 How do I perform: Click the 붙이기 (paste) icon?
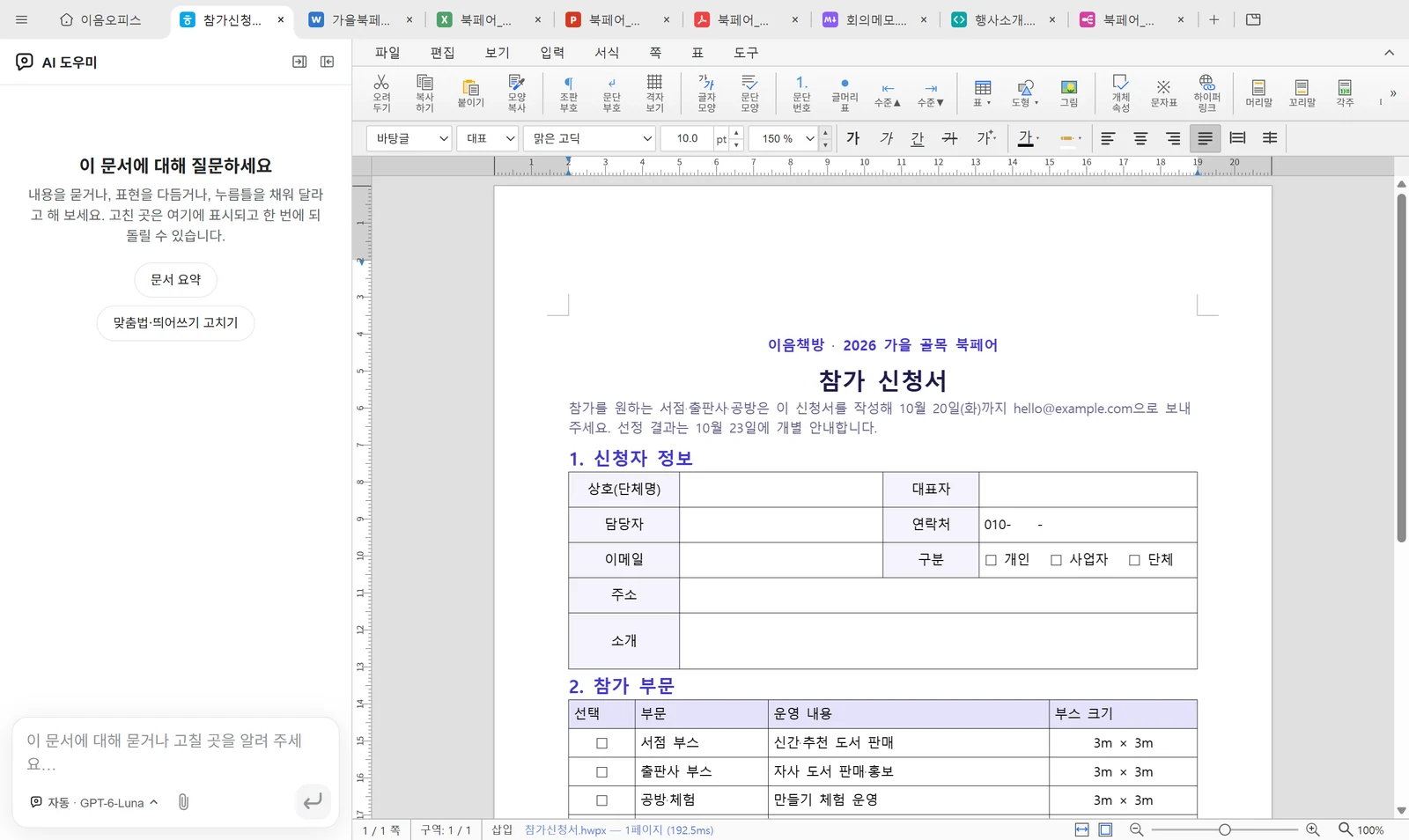(471, 92)
